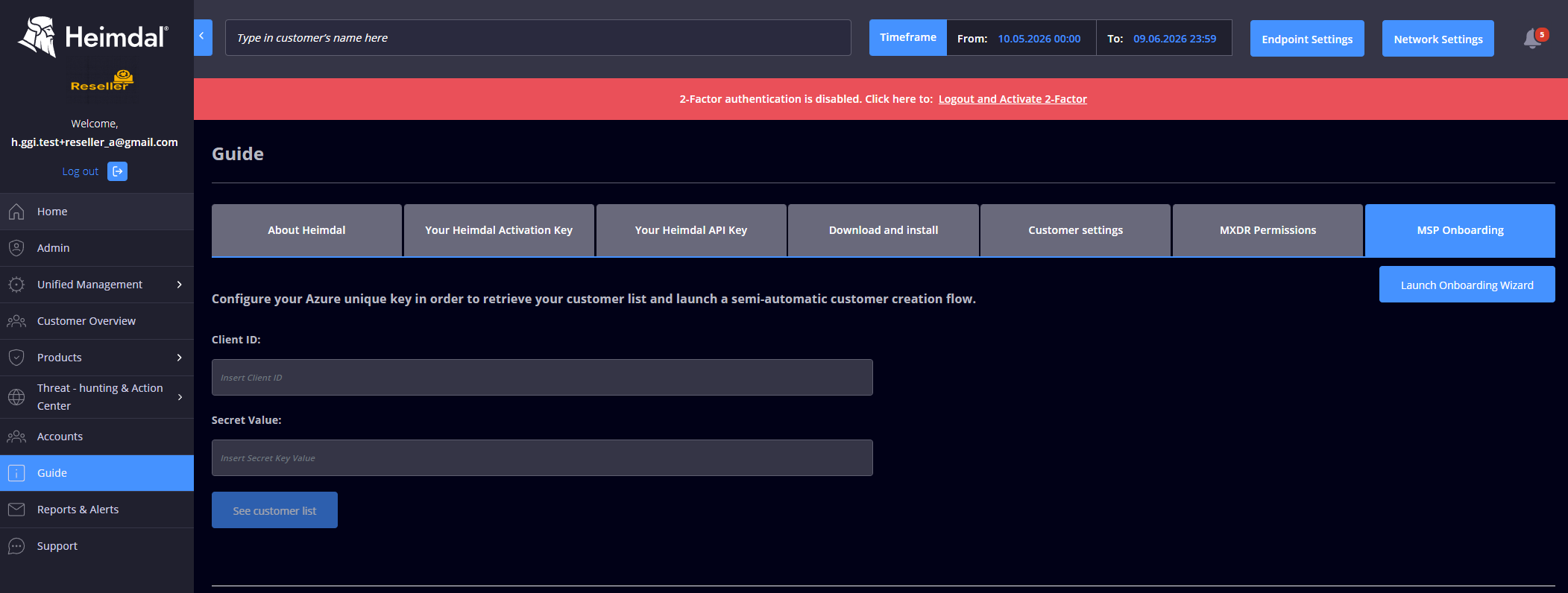The height and width of the screenshot is (593, 1568).
Task: Click the reseller email address text
Action: [95, 142]
